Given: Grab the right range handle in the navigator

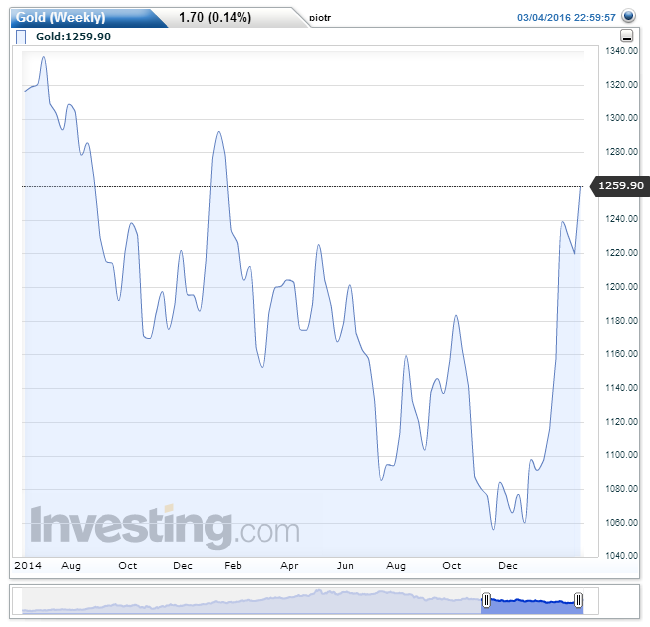Looking at the screenshot, I should pyautogui.click(x=578, y=600).
